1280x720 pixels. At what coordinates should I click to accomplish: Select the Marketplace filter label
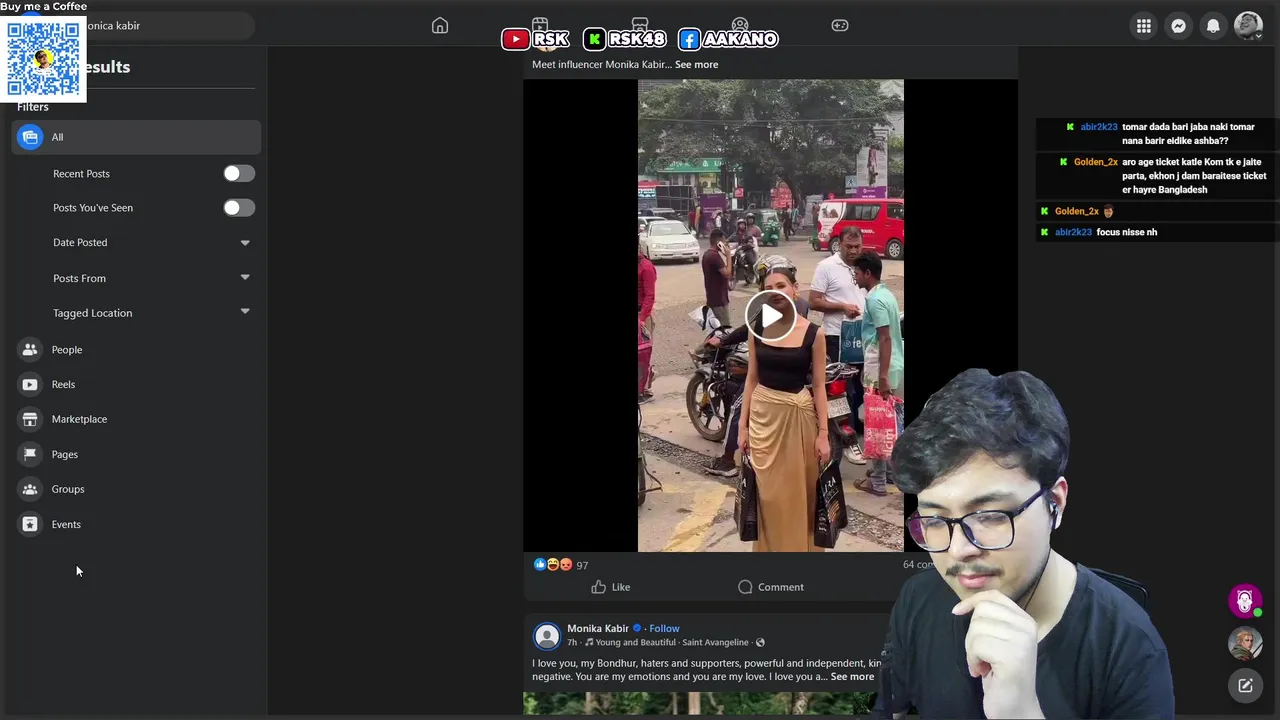(79, 419)
